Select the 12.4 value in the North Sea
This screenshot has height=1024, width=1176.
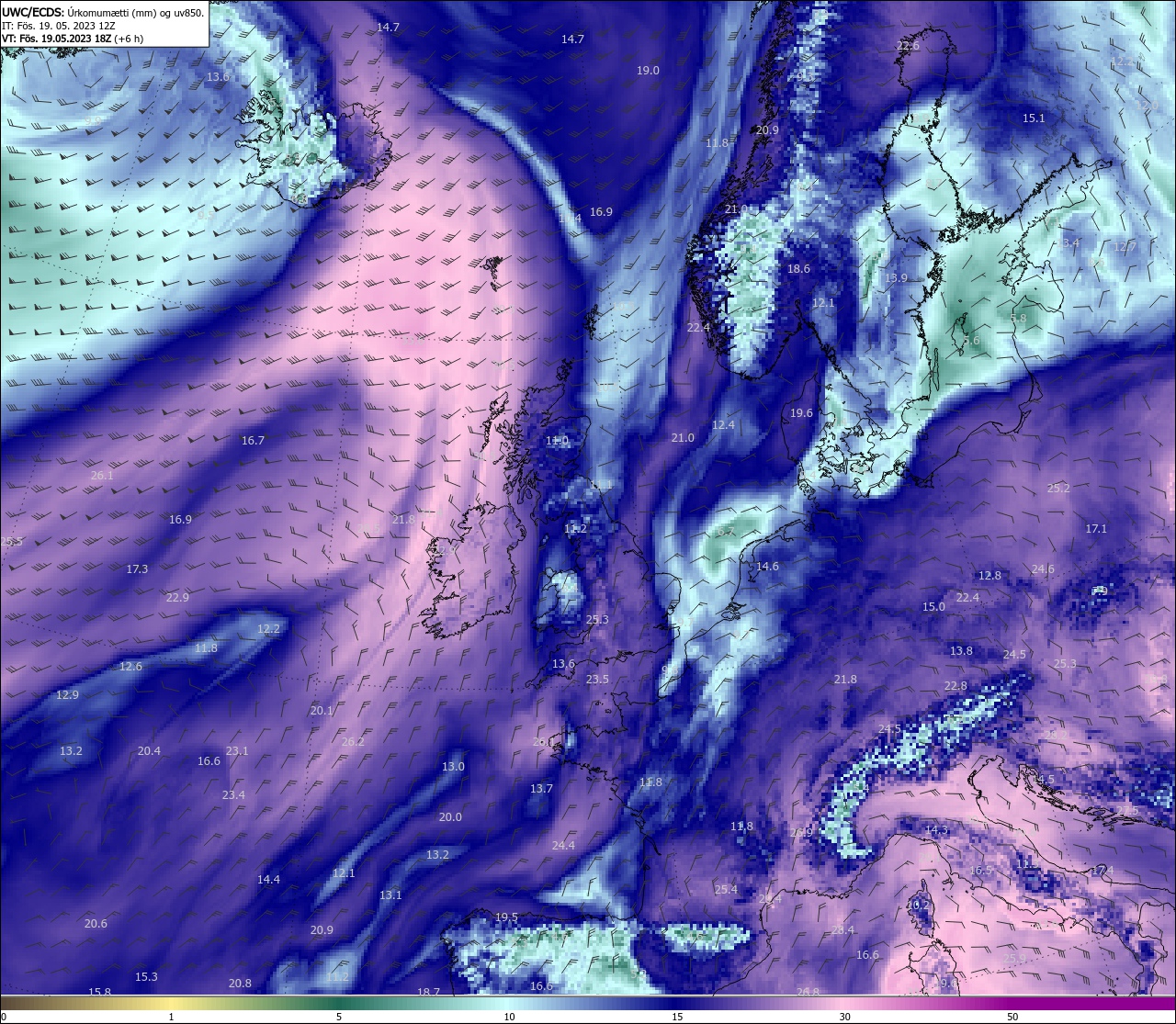(723, 425)
